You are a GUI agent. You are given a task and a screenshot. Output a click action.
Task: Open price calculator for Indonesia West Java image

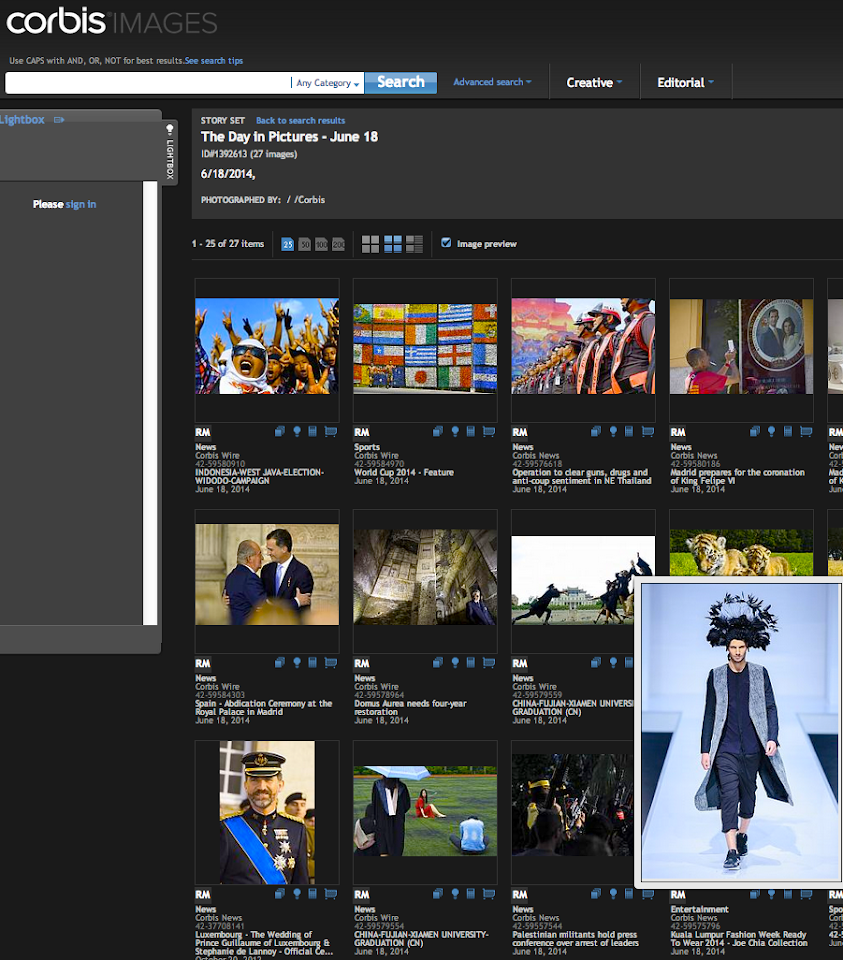coord(312,432)
